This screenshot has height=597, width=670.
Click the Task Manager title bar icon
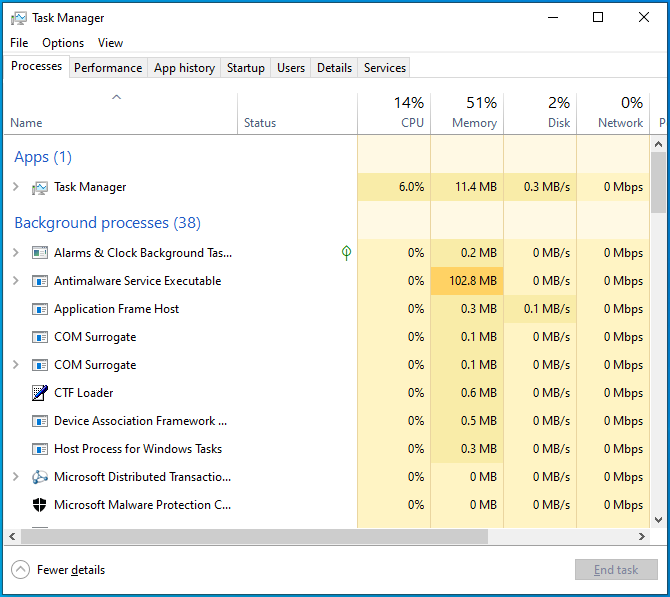tap(18, 18)
